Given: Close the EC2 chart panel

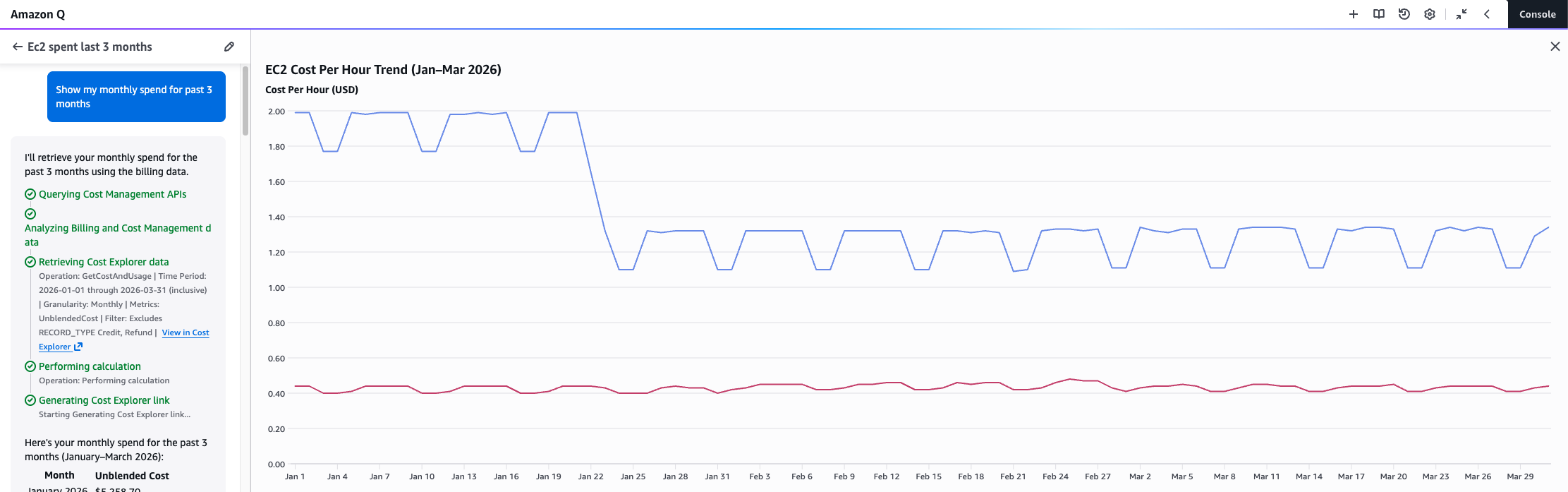Looking at the screenshot, I should tap(1555, 47).
